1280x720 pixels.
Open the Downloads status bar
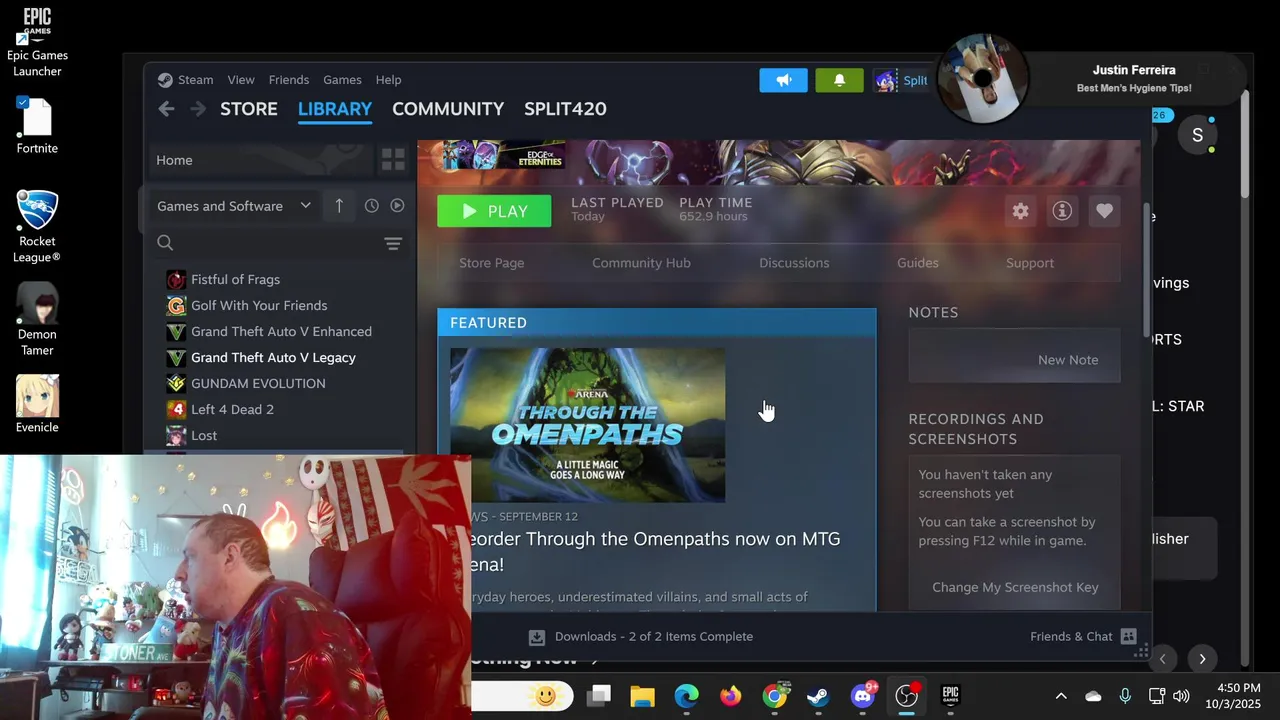point(641,636)
